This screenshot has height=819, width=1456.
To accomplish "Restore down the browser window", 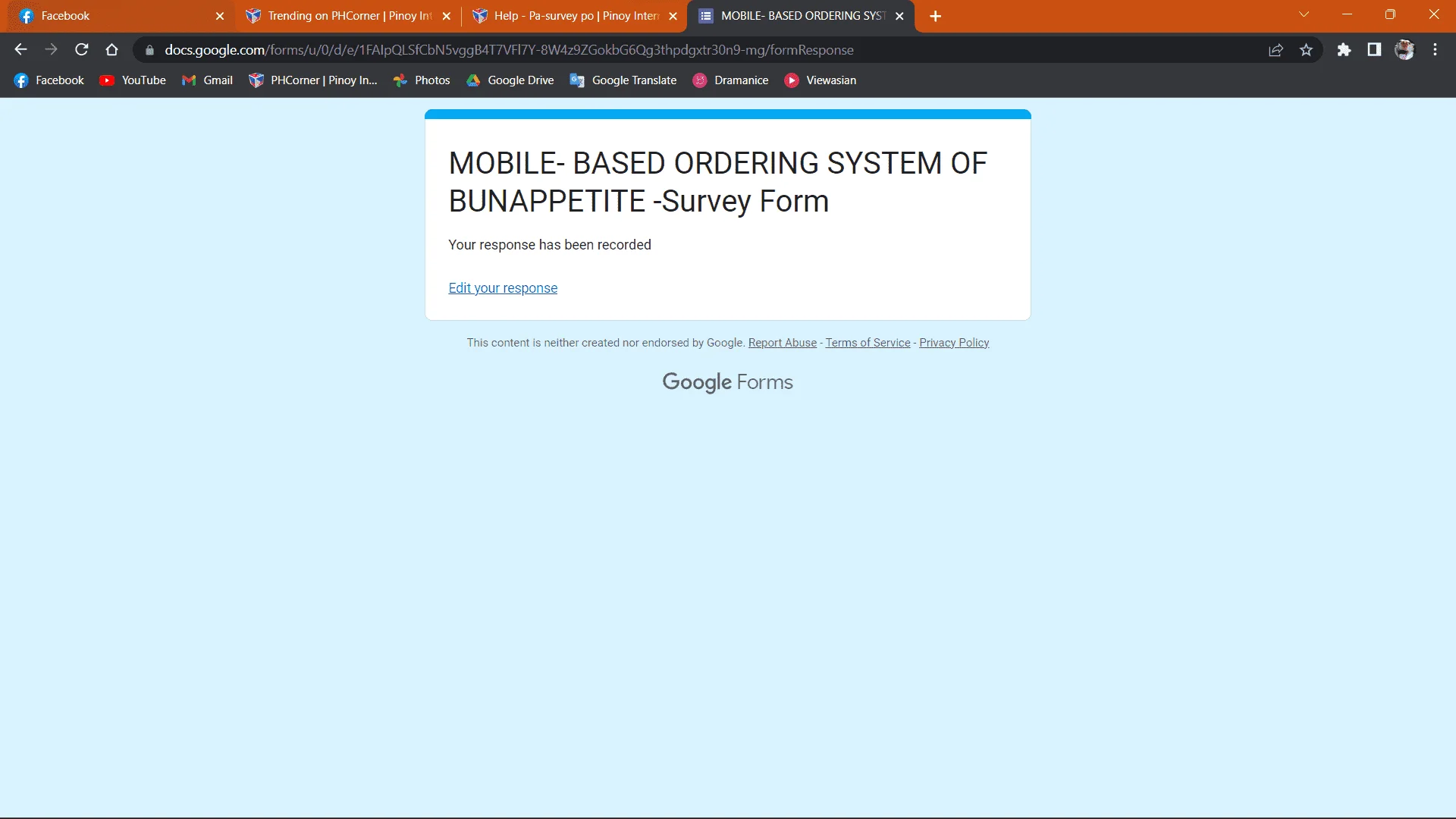I will 1390,14.
